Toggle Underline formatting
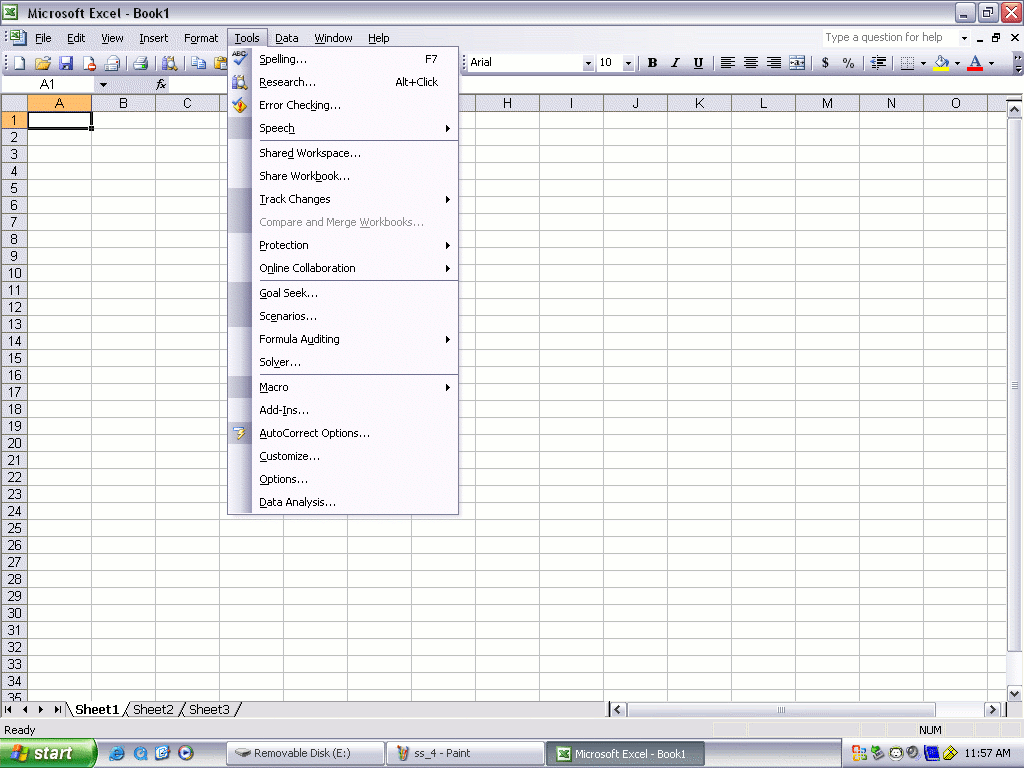Viewport: 1024px width, 768px height. (698, 63)
